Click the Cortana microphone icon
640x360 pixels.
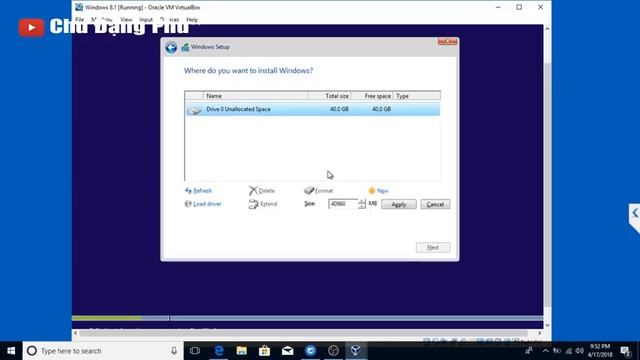(174, 351)
